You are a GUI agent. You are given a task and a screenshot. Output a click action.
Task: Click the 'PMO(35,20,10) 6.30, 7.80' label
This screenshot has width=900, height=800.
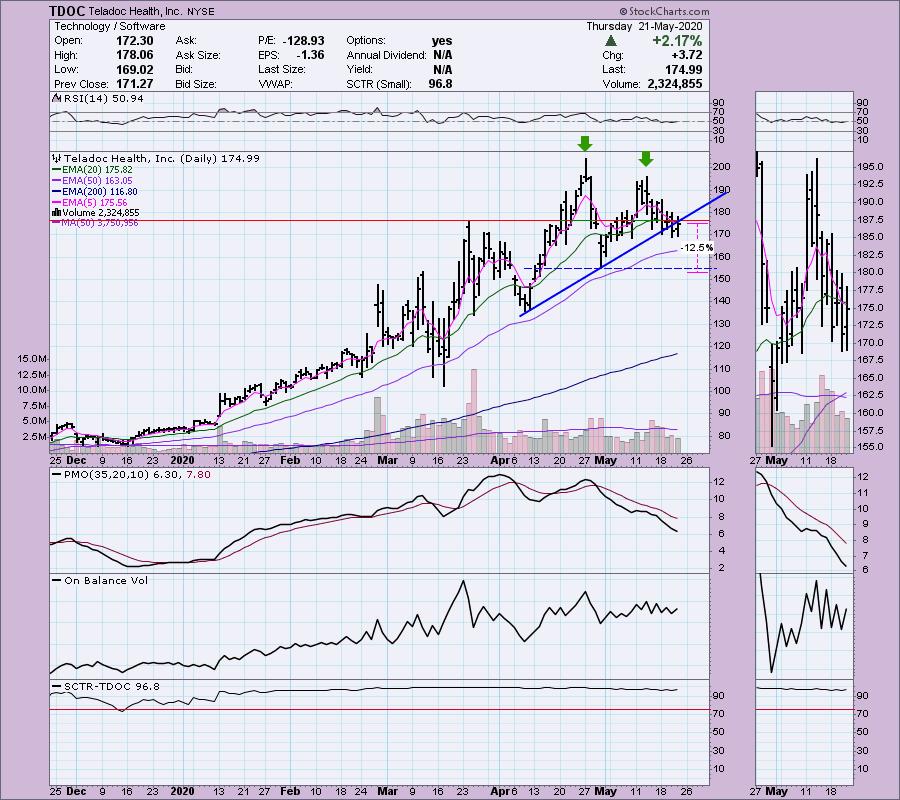tap(137, 475)
